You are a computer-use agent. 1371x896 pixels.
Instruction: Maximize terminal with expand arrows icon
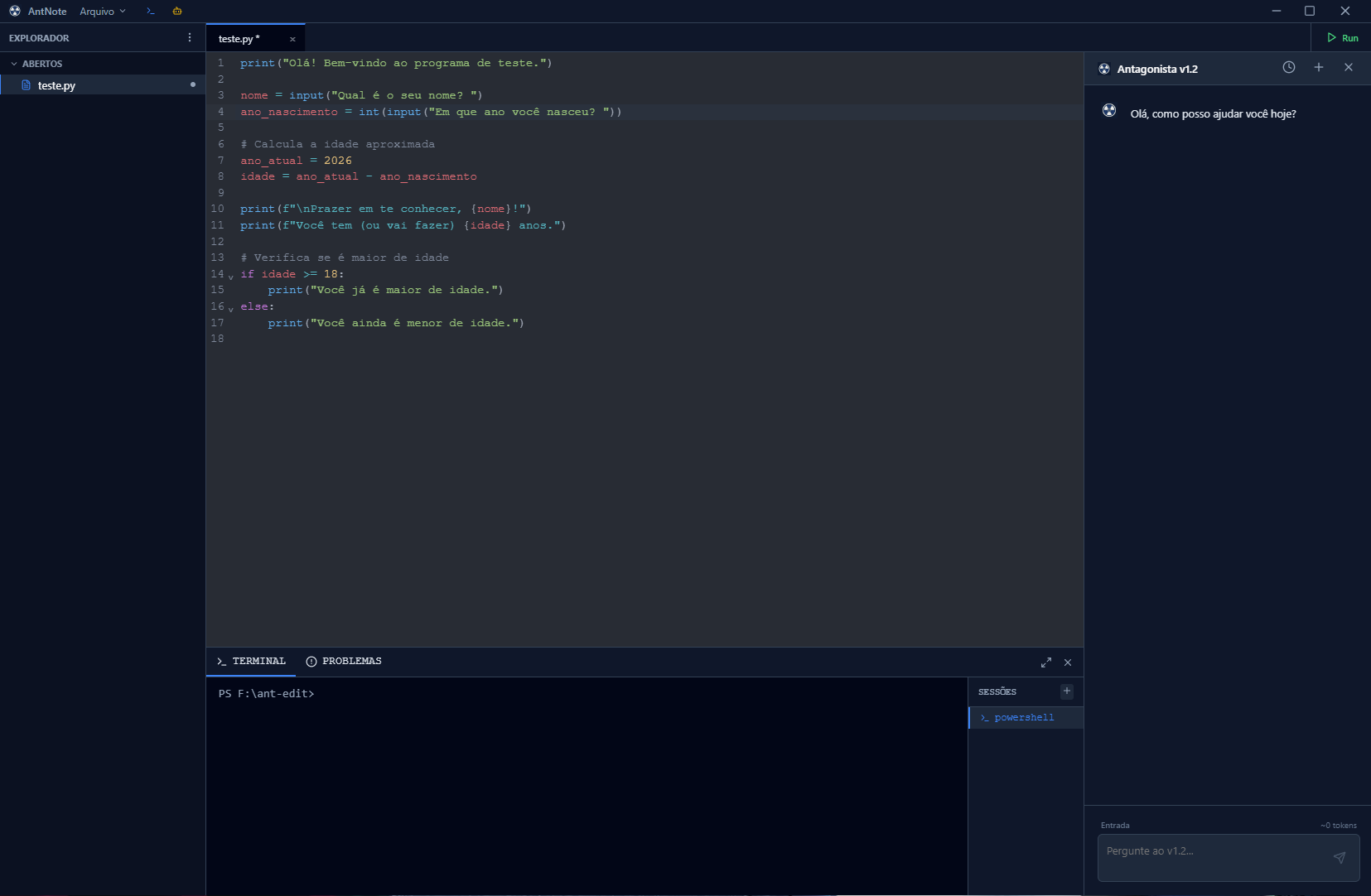[1045, 662]
